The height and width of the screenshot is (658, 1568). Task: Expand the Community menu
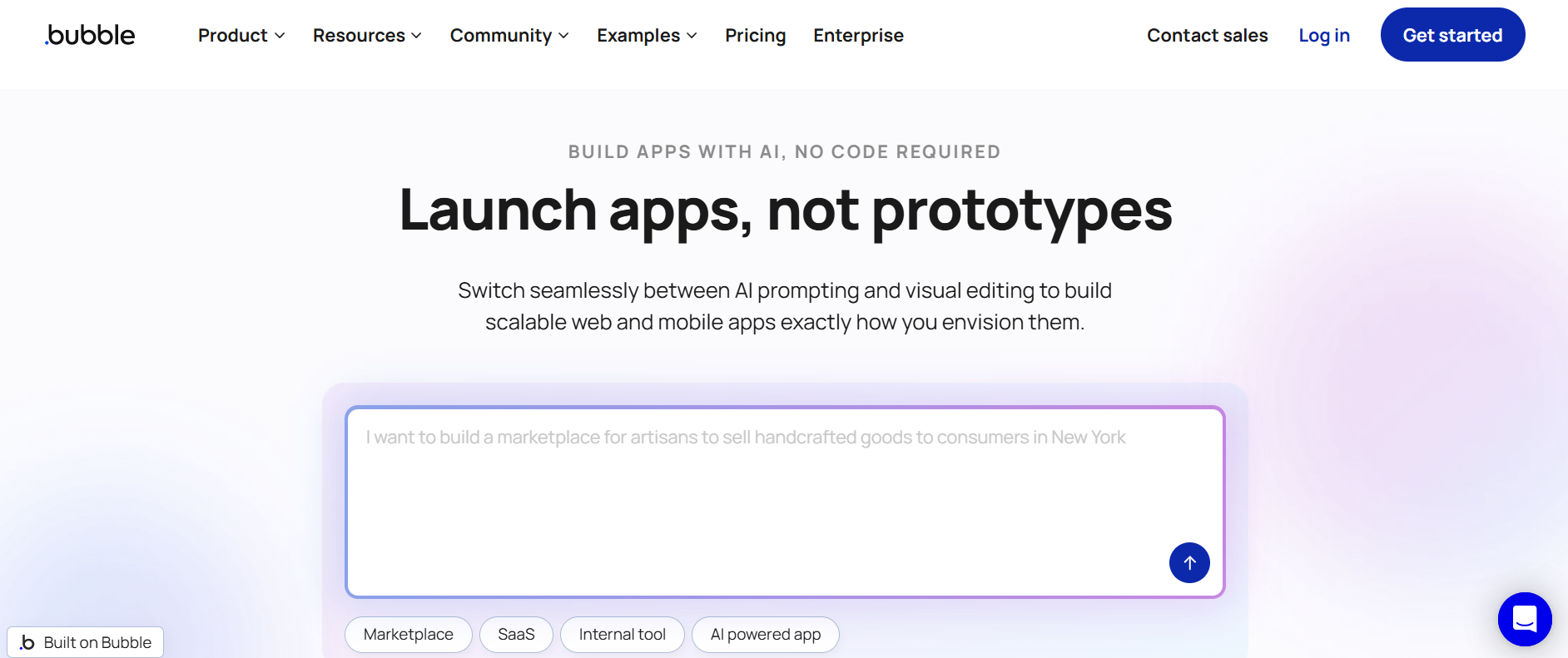(x=509, y=36)
